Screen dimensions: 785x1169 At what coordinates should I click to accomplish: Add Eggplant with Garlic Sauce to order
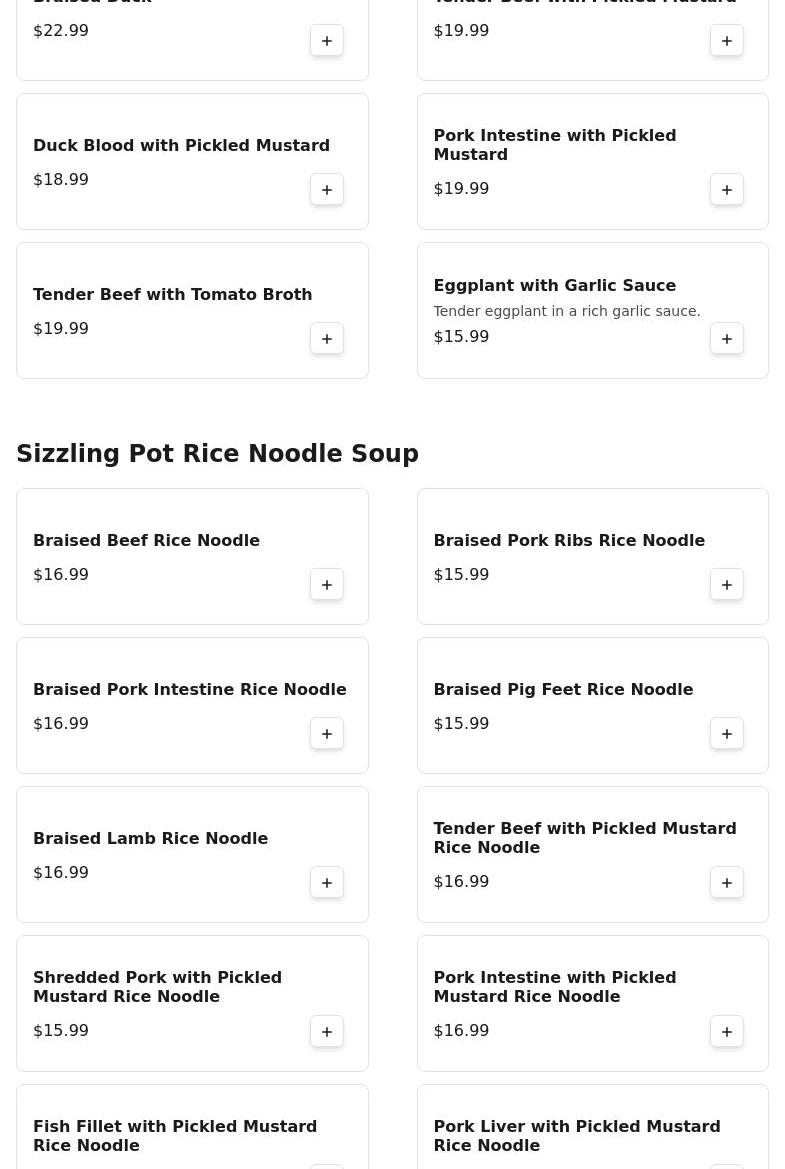(x=727, y=339)
